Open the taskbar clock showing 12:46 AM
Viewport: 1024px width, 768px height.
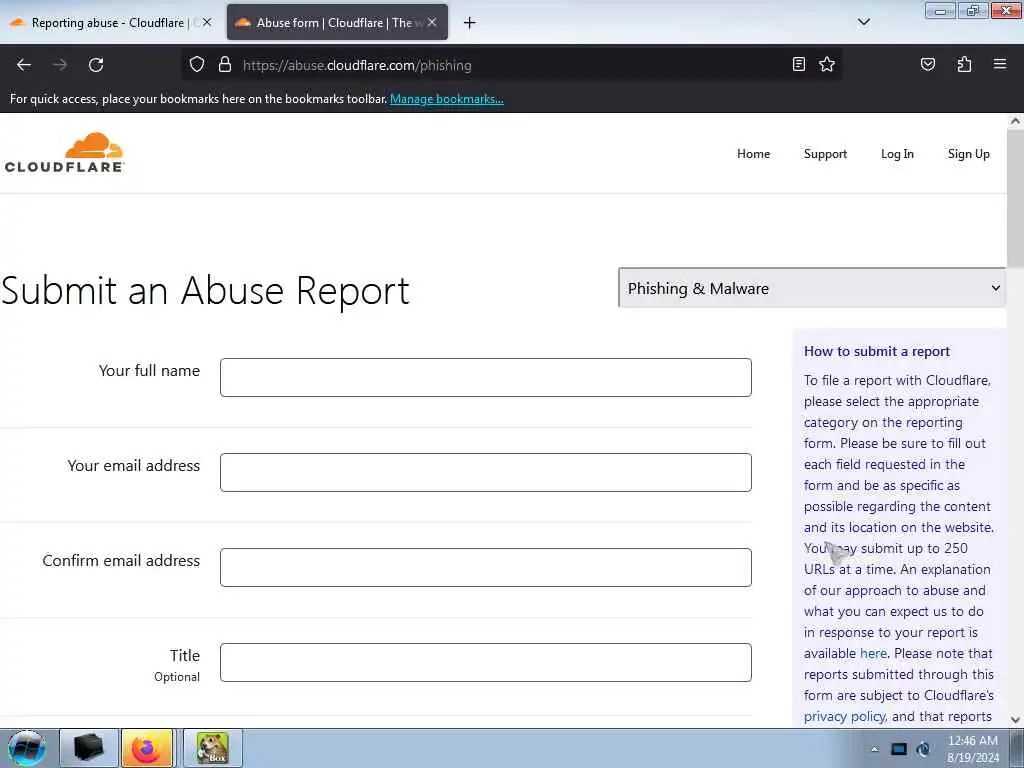[x=972, y=749]
